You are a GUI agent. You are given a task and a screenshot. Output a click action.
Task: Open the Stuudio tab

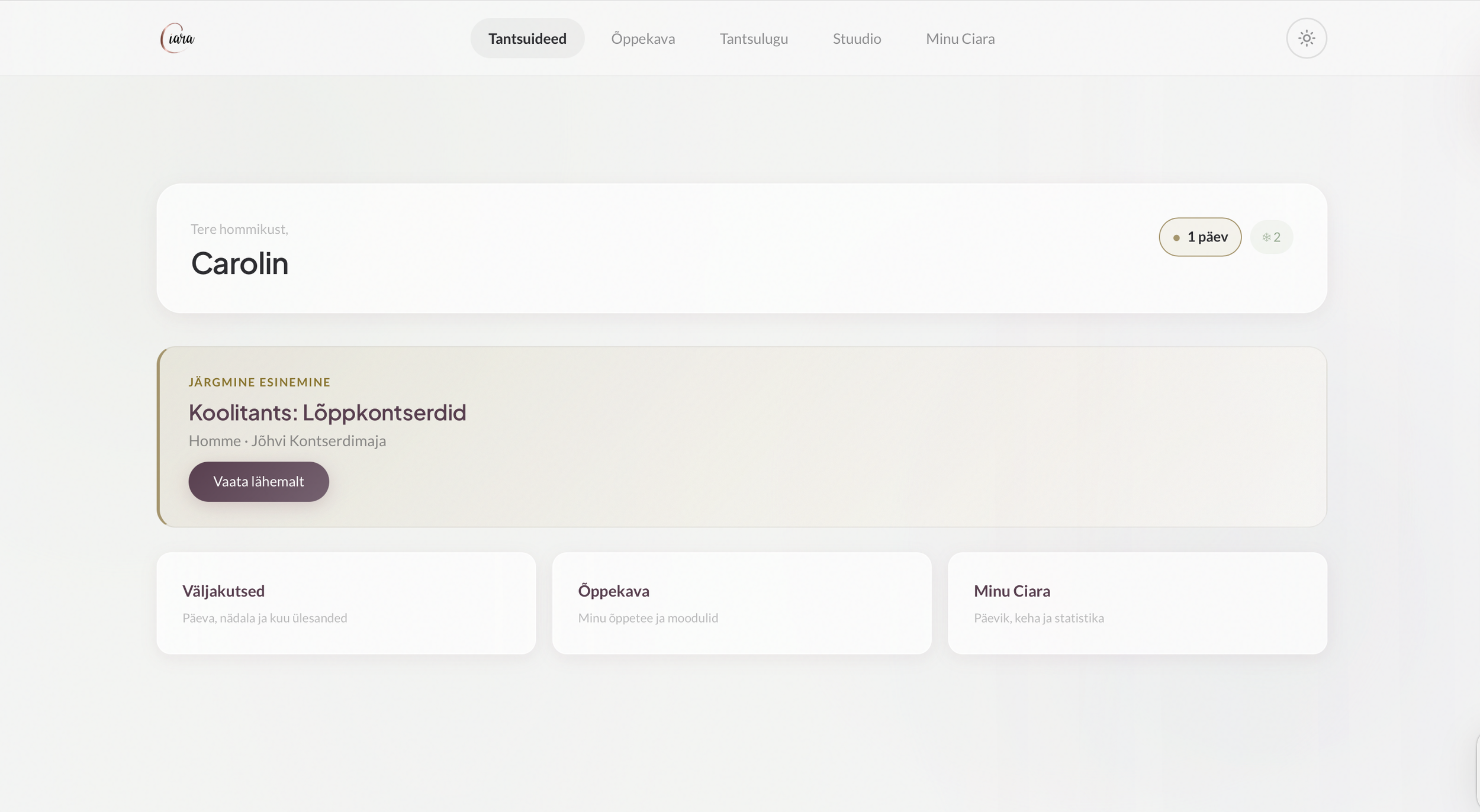pos(857,38)
